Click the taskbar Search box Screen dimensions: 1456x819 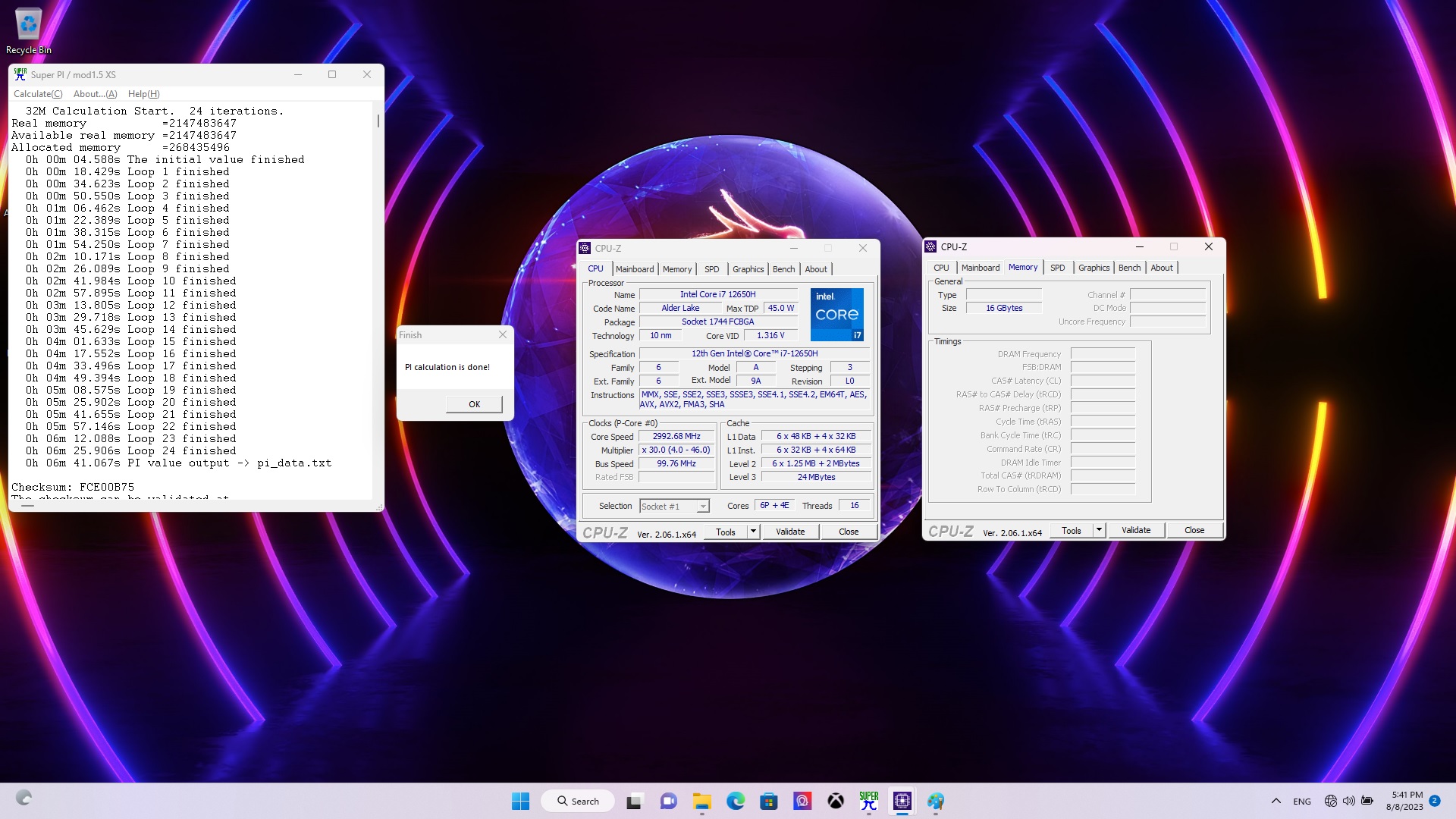578,801
